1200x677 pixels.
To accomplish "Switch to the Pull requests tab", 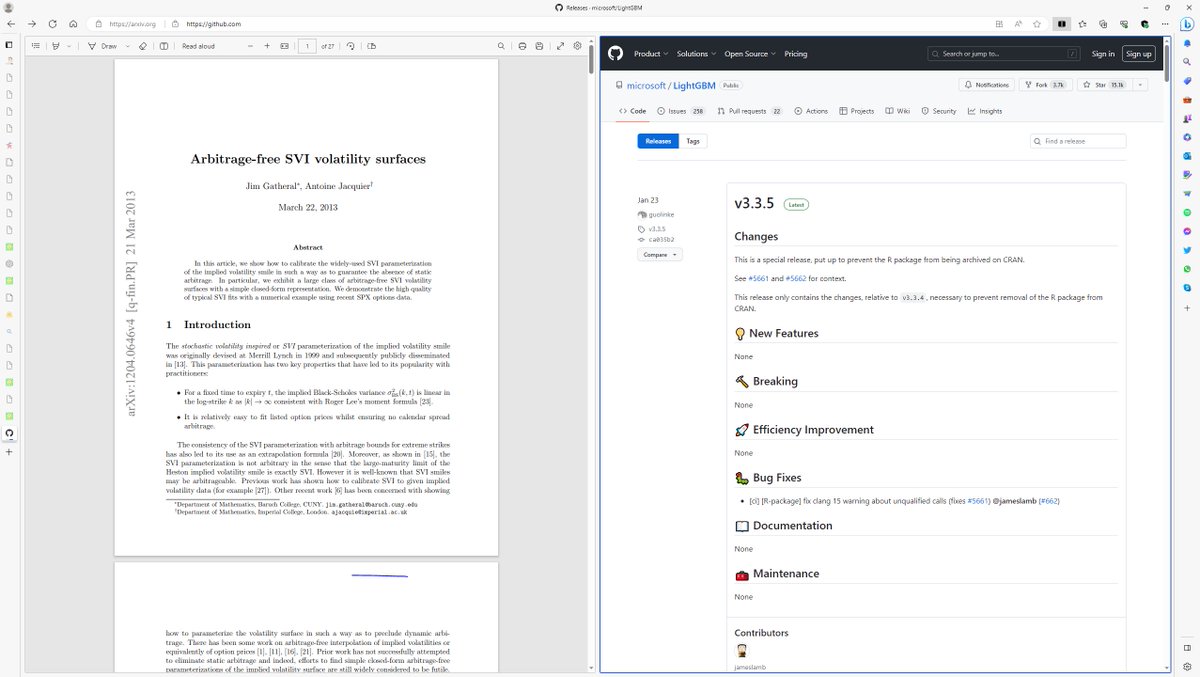I will pos(750,111).
